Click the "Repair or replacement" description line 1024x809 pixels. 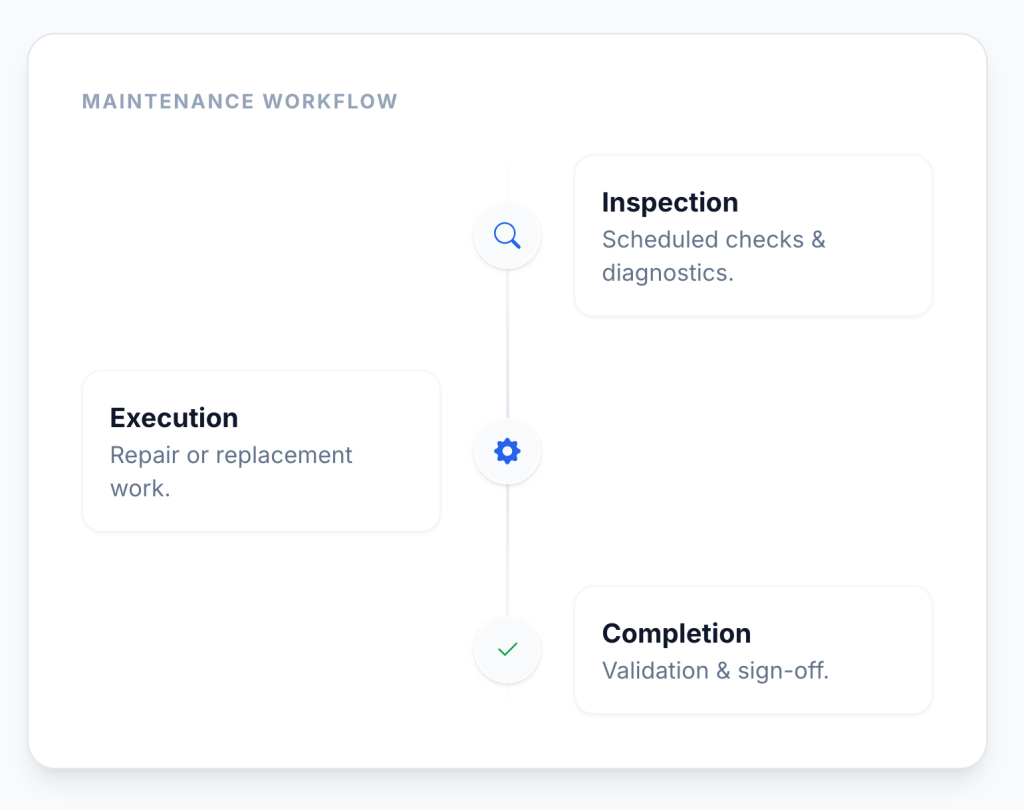(x=231, y=455)
